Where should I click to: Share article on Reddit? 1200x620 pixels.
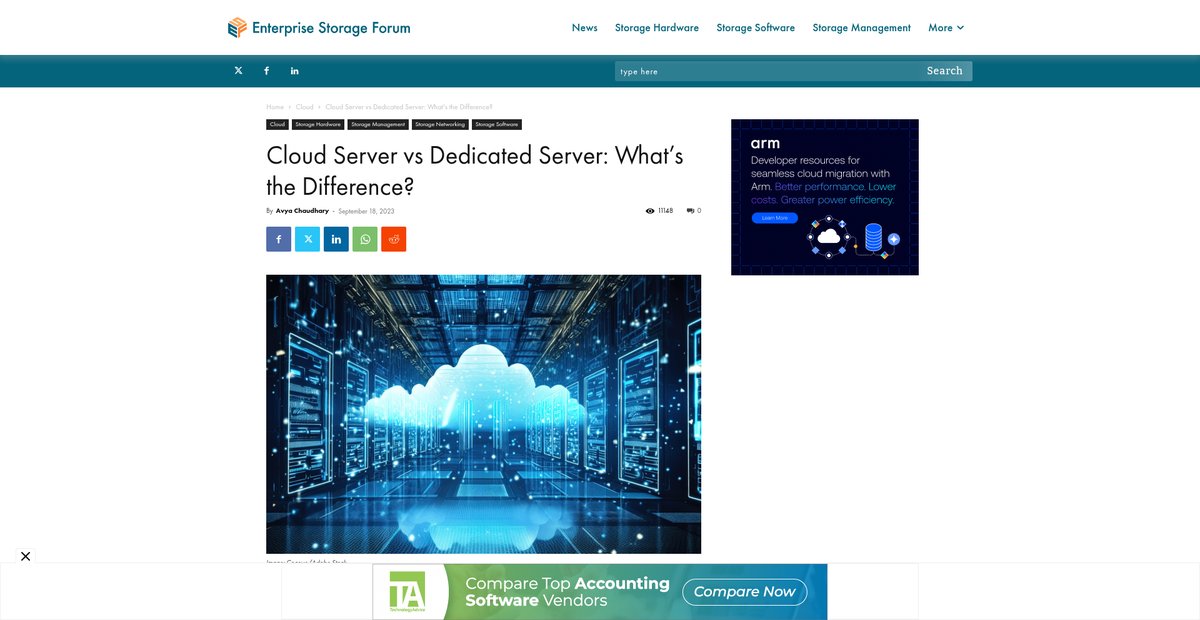pos(394,239)
